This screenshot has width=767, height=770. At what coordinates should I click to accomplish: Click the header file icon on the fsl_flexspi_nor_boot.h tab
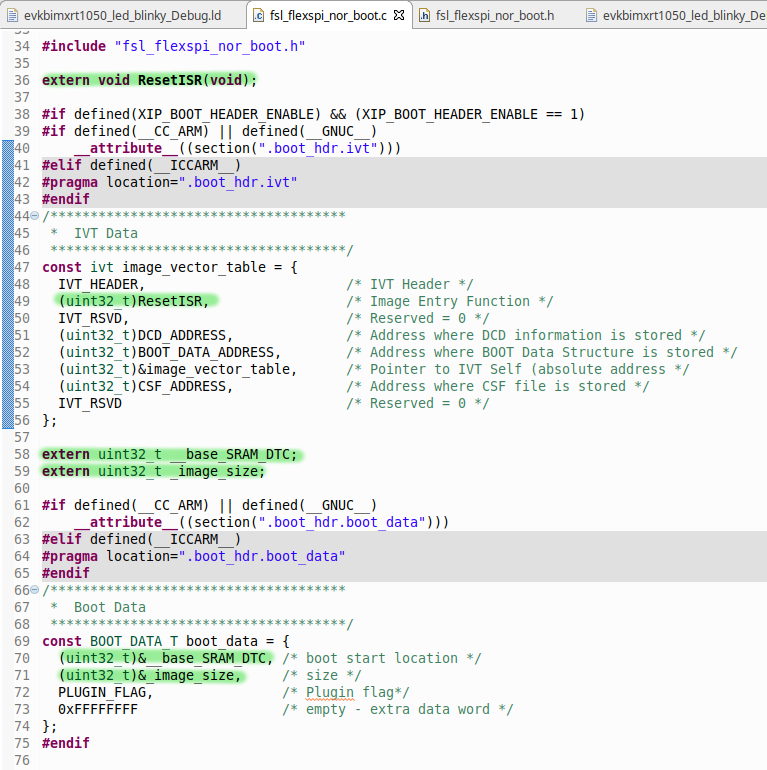point(424,16)
